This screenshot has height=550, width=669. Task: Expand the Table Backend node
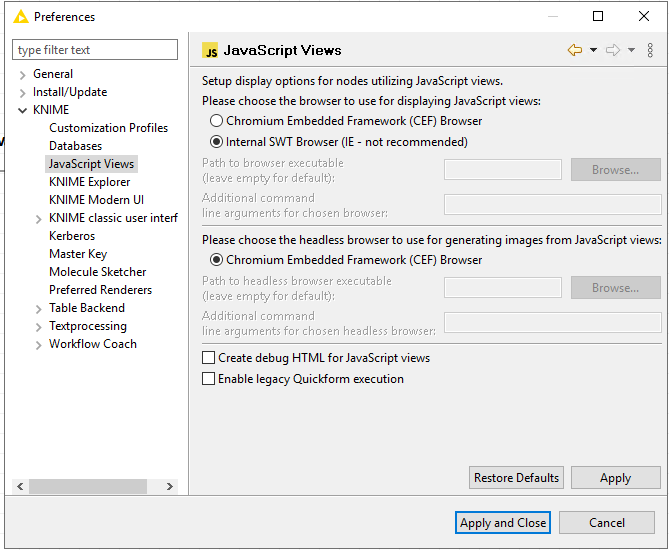click(x=38, y=309)
